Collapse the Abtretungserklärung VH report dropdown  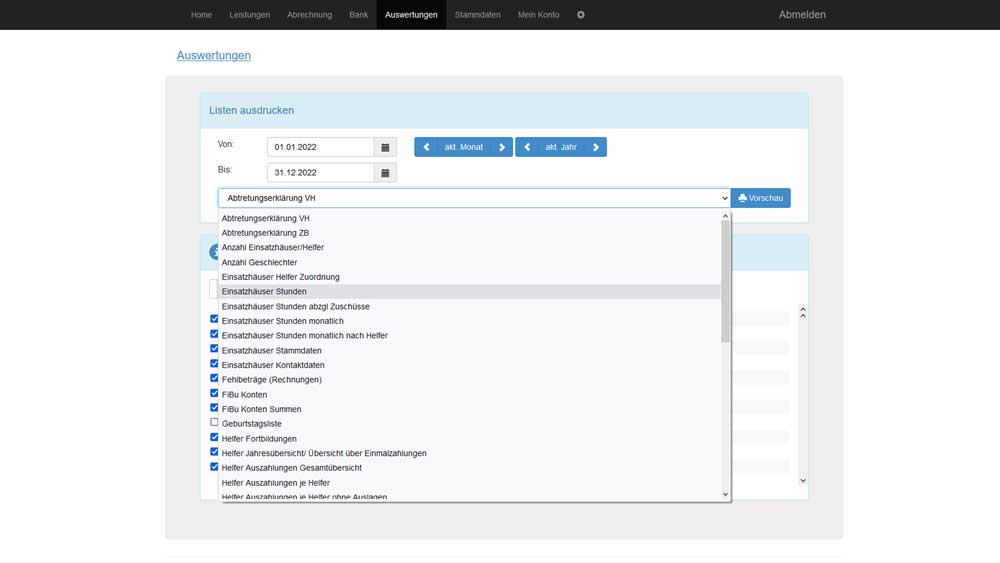click(474, 198)
